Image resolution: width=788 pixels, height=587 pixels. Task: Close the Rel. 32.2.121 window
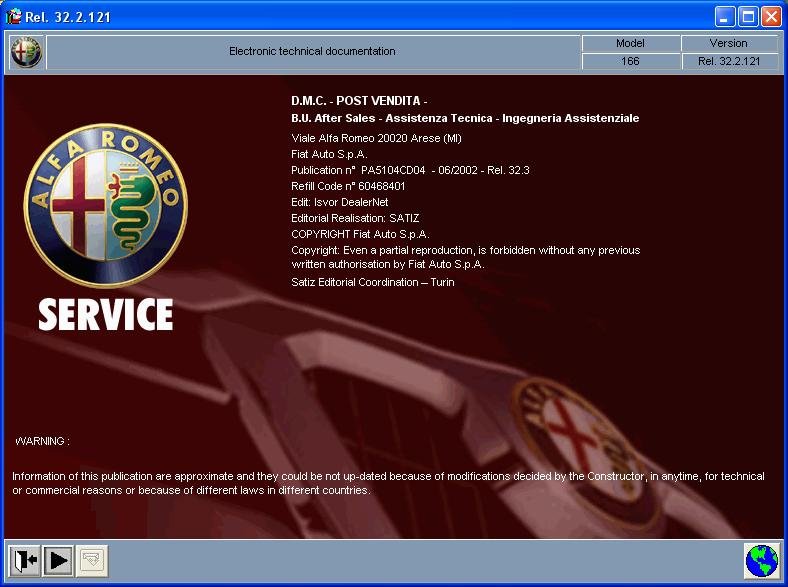pyautogui.click(x=771, y=16)
